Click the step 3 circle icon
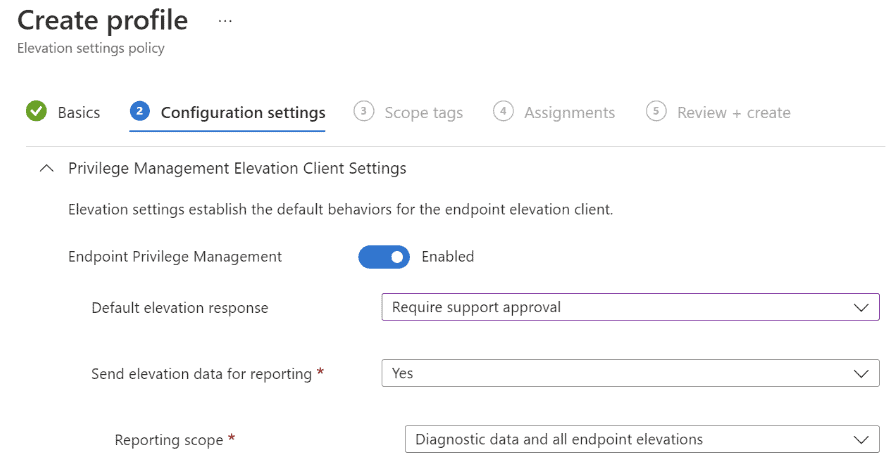Screen dimensions: 891x458 click(x=364, y=111)
